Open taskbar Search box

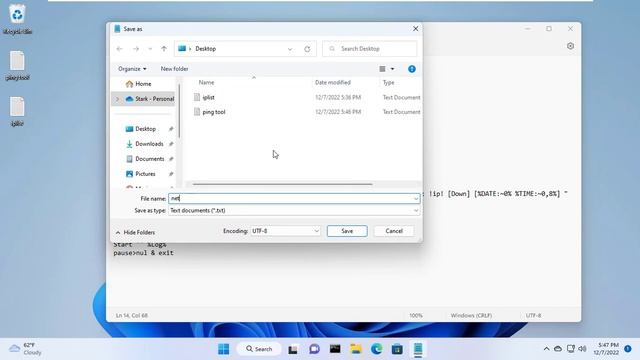[259, 349]
